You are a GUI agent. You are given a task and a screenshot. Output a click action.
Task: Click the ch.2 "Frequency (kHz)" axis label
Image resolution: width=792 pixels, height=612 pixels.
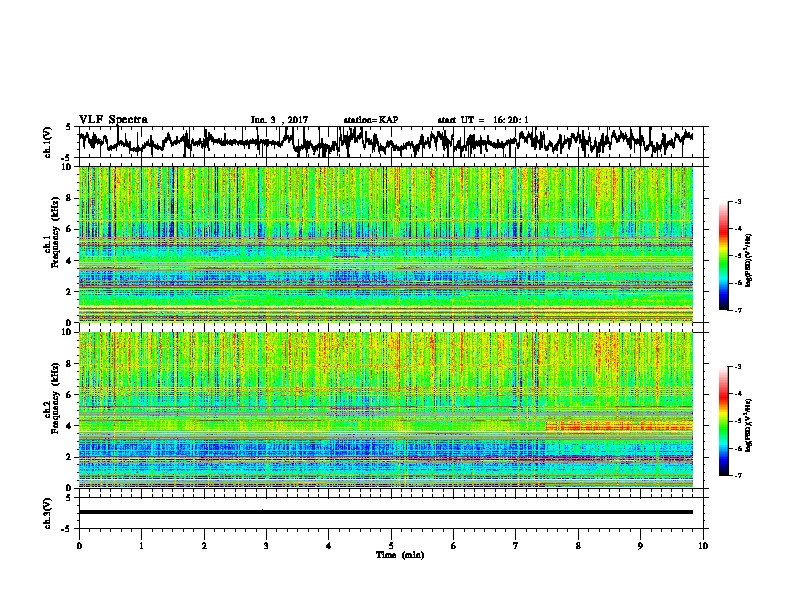pos(55,398)
